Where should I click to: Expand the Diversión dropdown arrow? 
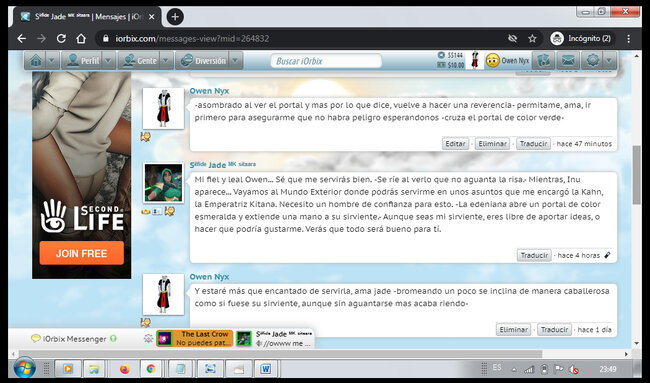(235, 61)
